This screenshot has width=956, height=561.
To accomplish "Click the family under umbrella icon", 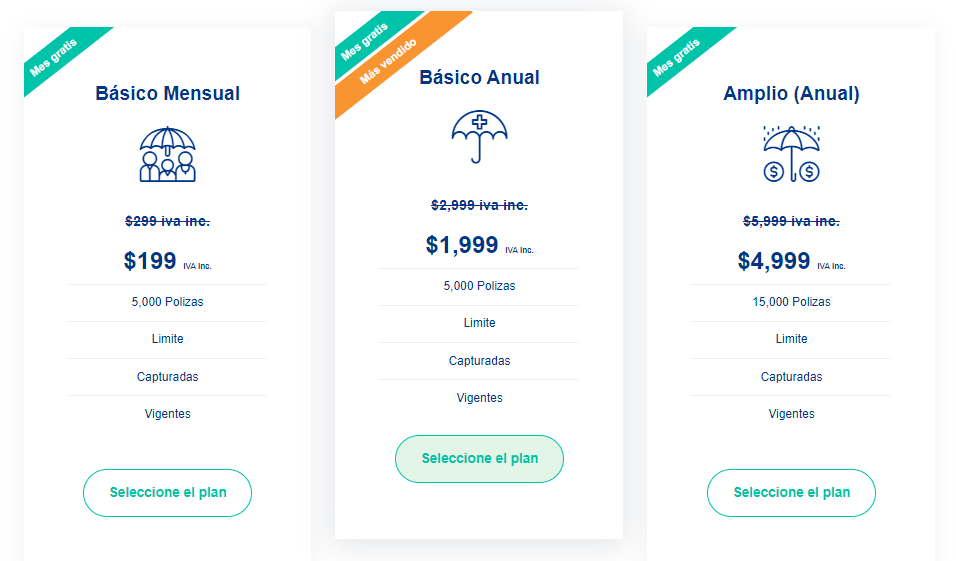I will 168,154.
